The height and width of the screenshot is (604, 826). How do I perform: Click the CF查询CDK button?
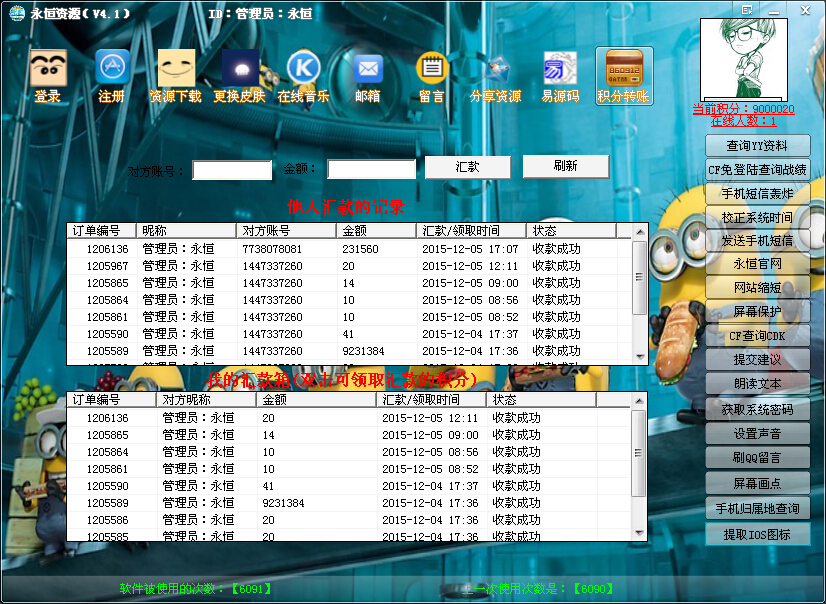758,335
